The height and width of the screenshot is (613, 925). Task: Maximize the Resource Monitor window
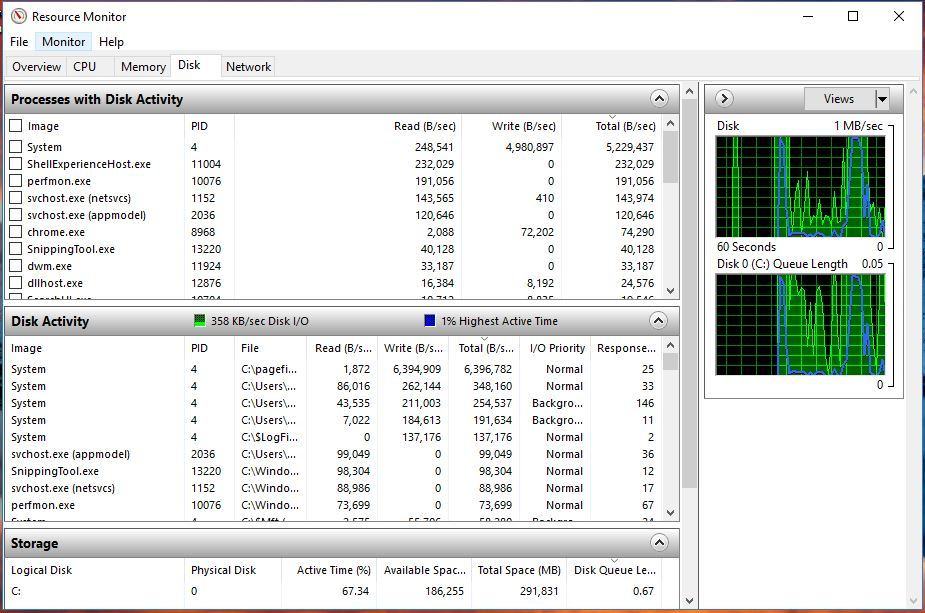click(x=853, y=16)
